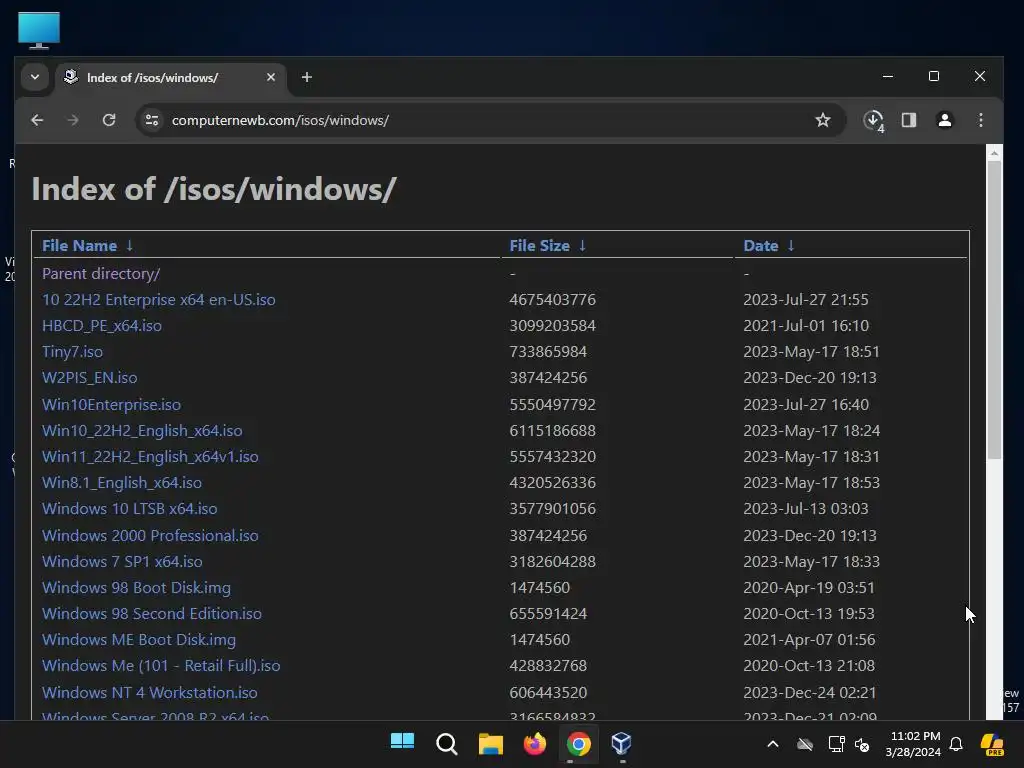This screenshot has height=768, width=1024.
Task: Expand the tab search dropdown
Action: [x=35, y=77]
